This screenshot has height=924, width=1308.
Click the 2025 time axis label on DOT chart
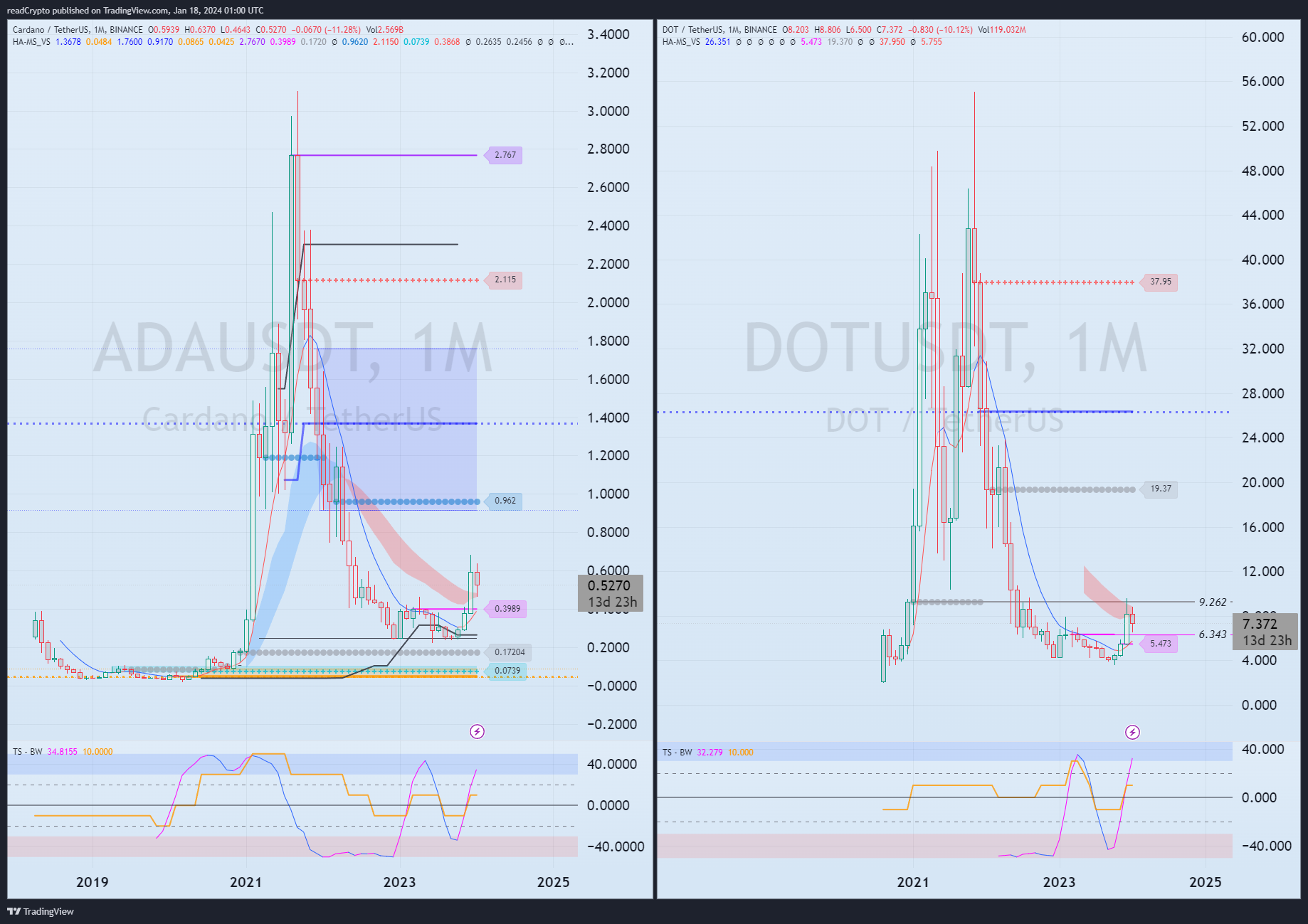(x=1206, y=882)
